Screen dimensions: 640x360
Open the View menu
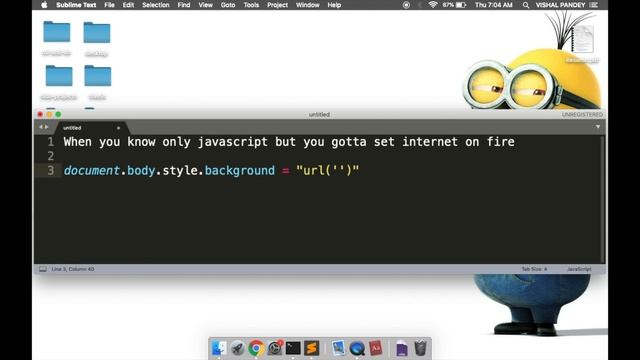click(x=205, y=5)
